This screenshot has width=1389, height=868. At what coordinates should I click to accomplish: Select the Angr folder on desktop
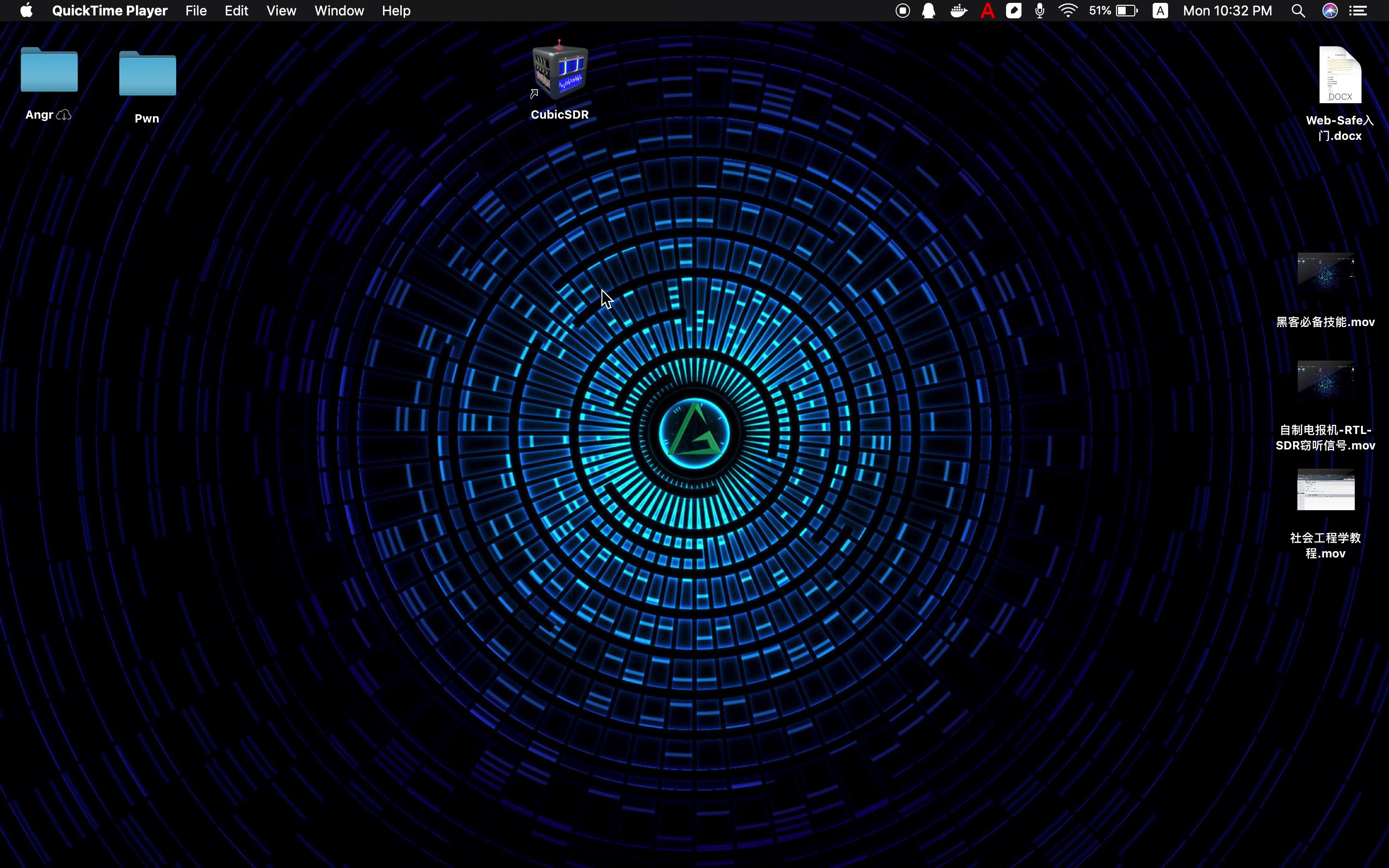click(x=49, y=69)
